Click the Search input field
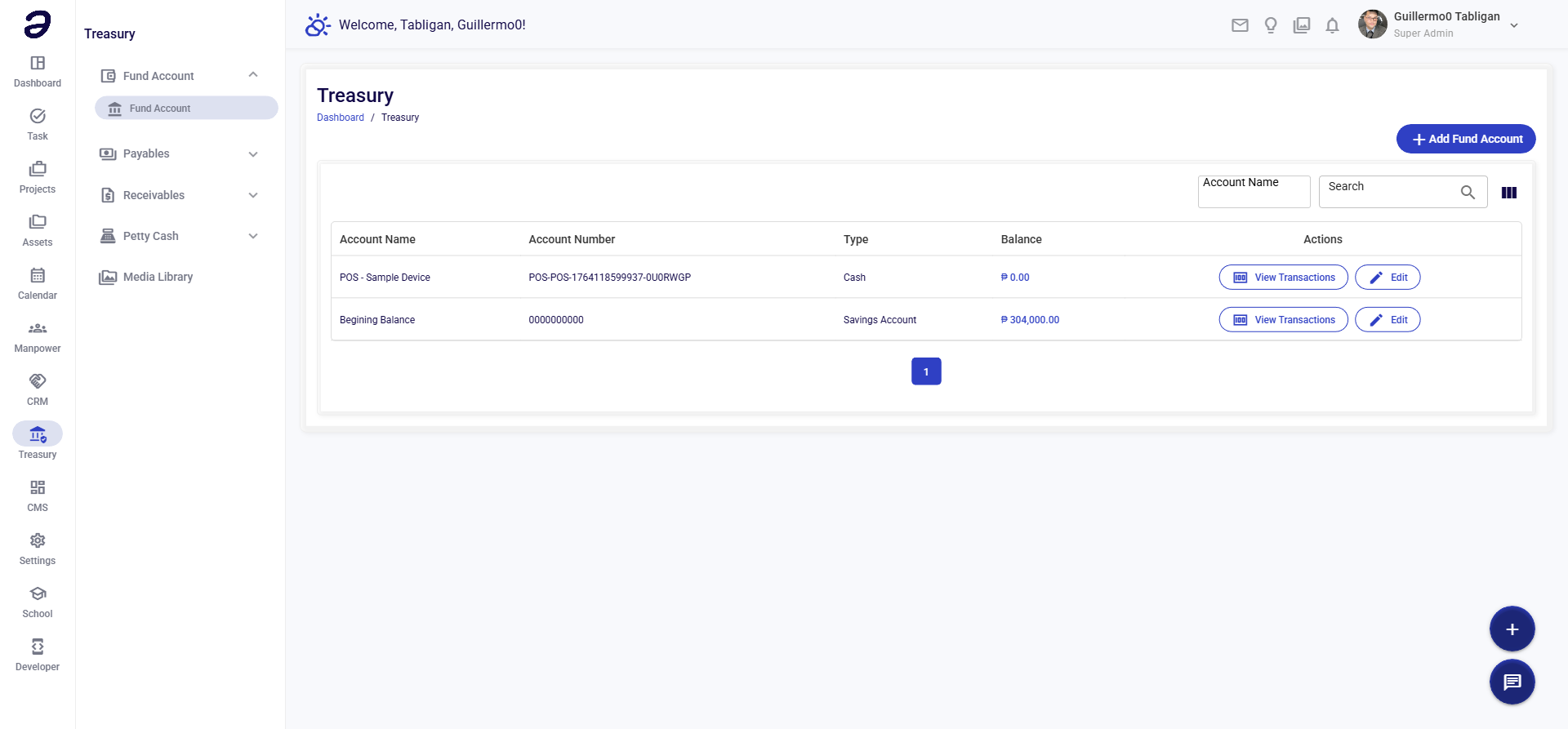This screenshot has height=729, width=1568. [x=1388, y=192]
